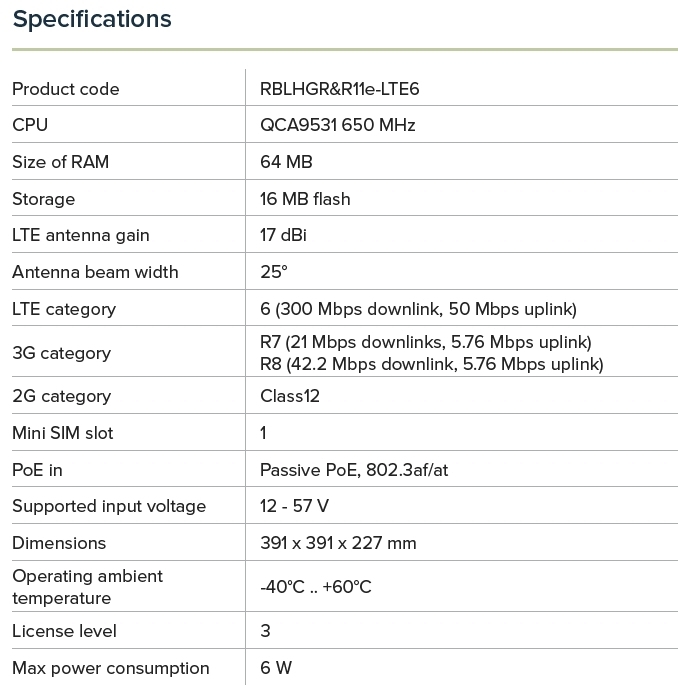Image resolution: width=678 pixels, height=699 pixels.
Task: Click the Mini SIM slot label
Action: click(63, 433)
